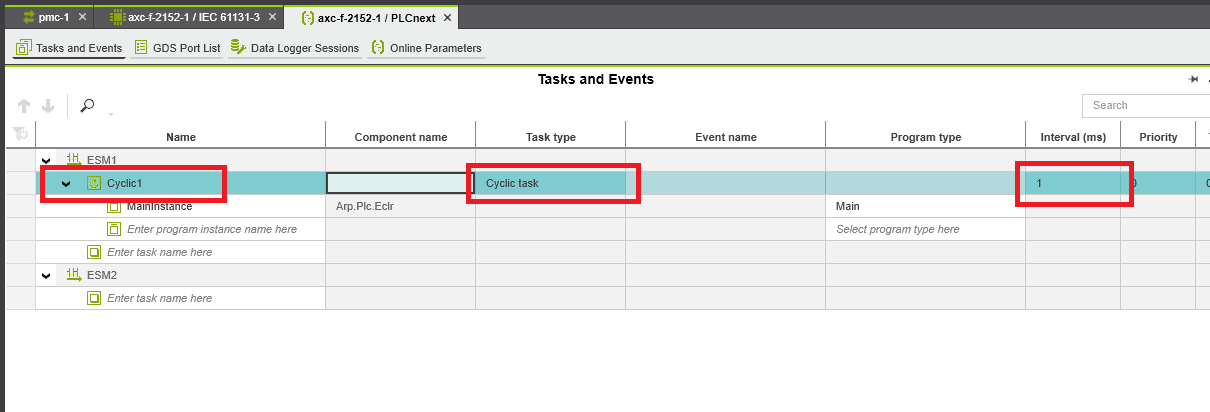
Task: Click the pin icon in panel header
Action: [1193, 80]
